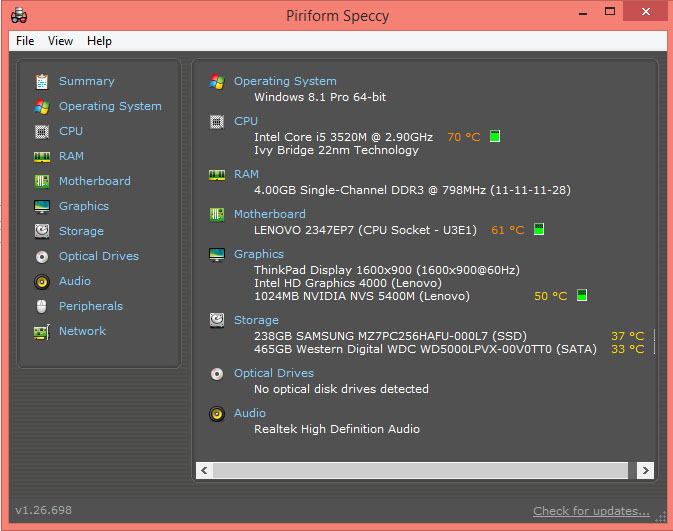Image resolution: width=673 pixels, height=531 pixels.
Task: Click the Audio speaker icon in sidebar
Action: (x=42, y=282)
